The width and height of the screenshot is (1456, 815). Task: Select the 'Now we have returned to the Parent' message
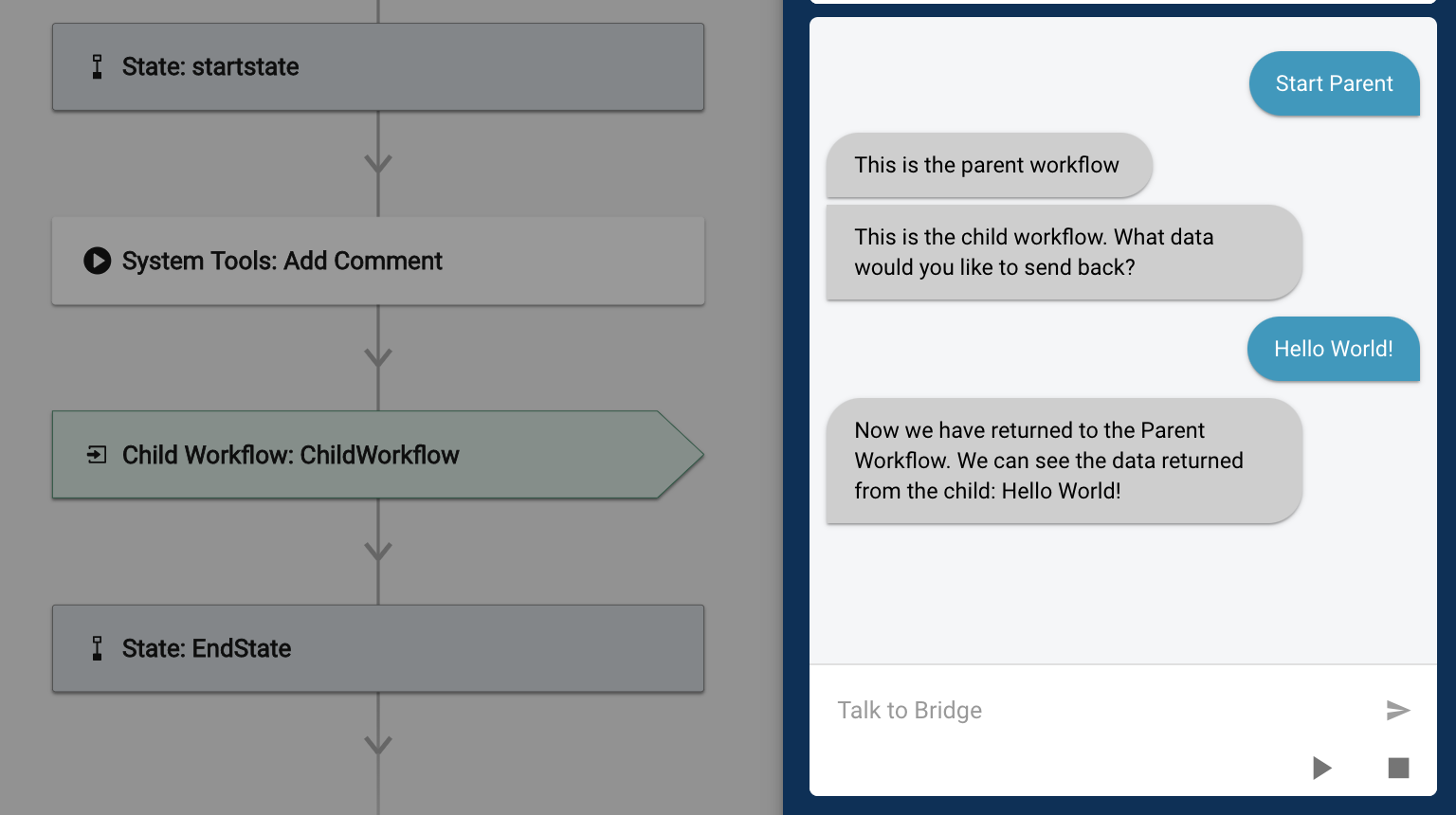point(1064,461)
